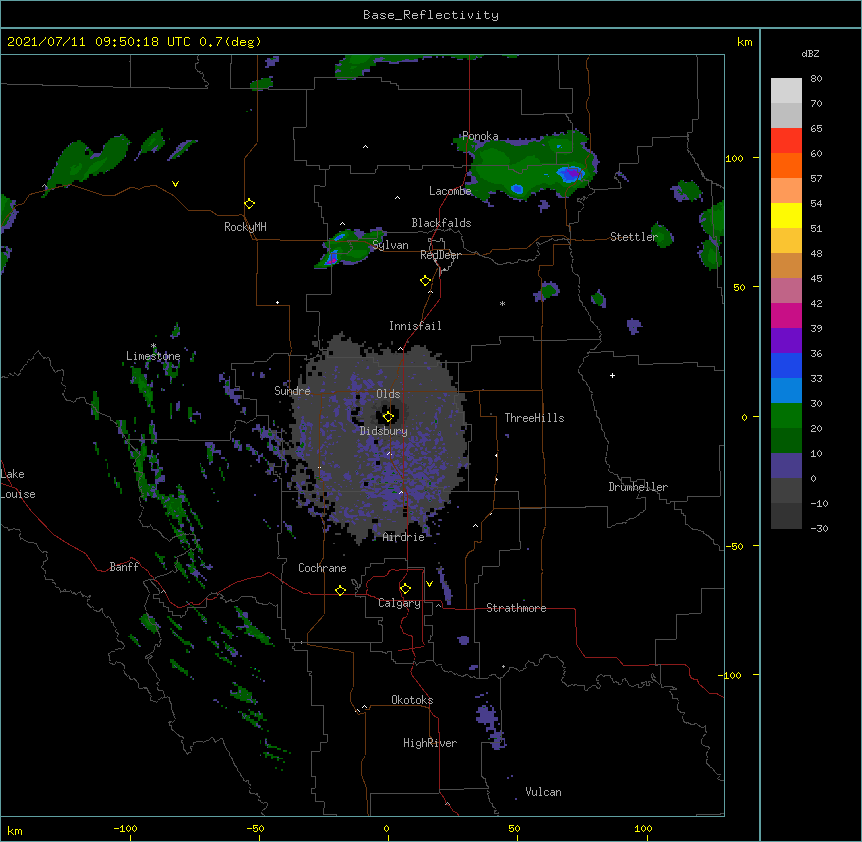Select the Sundre label
The image size is (862, 842).
pos(292,391)
